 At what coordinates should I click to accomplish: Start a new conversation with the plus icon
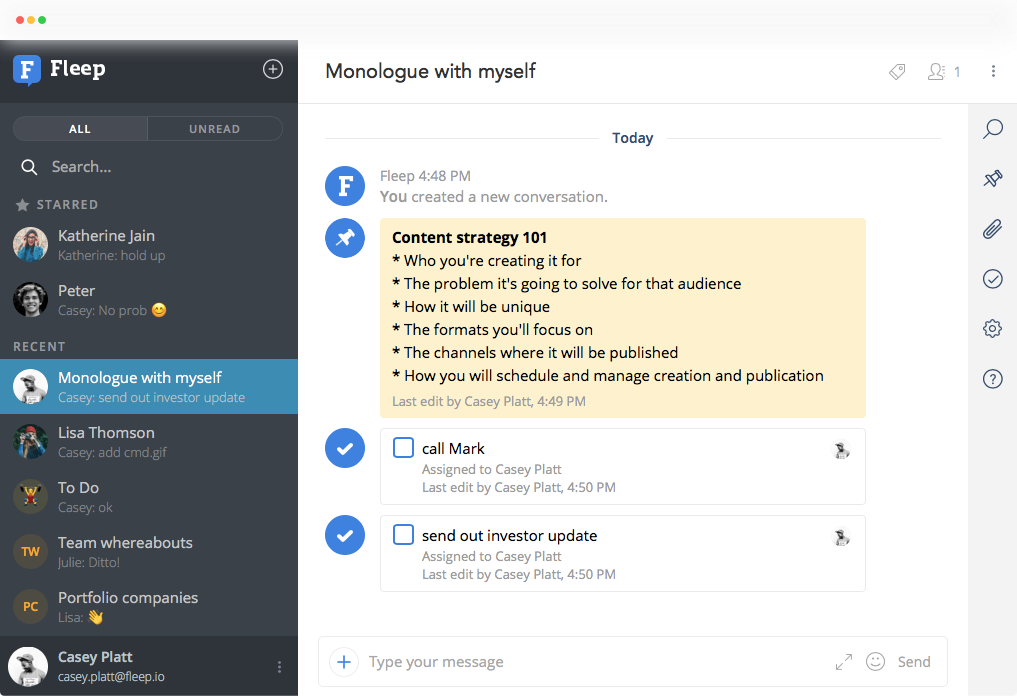pos(272,69)
